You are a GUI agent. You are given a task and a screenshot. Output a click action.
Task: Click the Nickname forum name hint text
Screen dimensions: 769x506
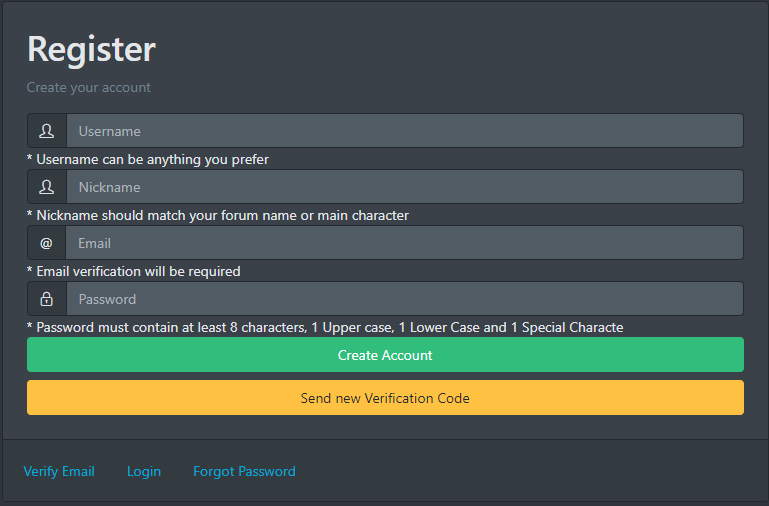click(x=218, y=215)
